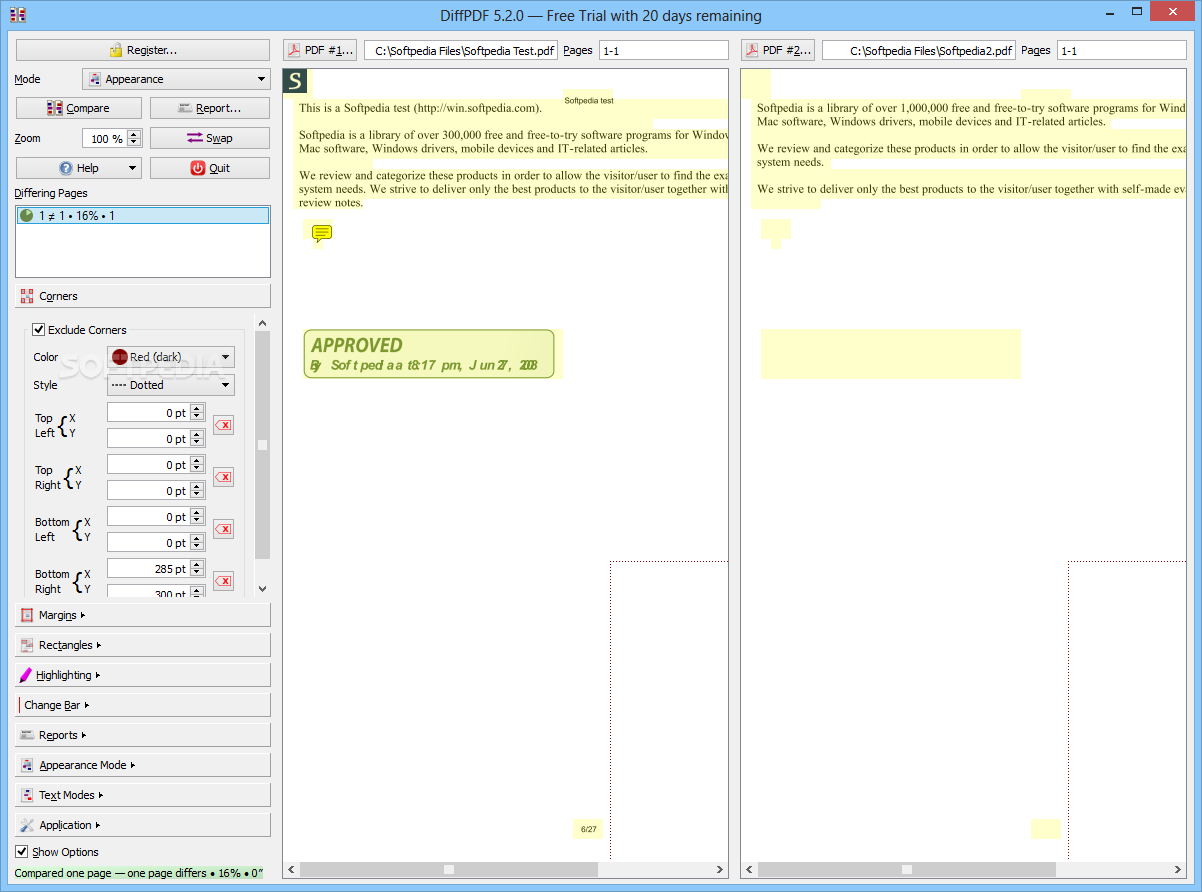Click the options panel scroll up arrow
Screen dimensions: 1202x892
click(263, 323)
